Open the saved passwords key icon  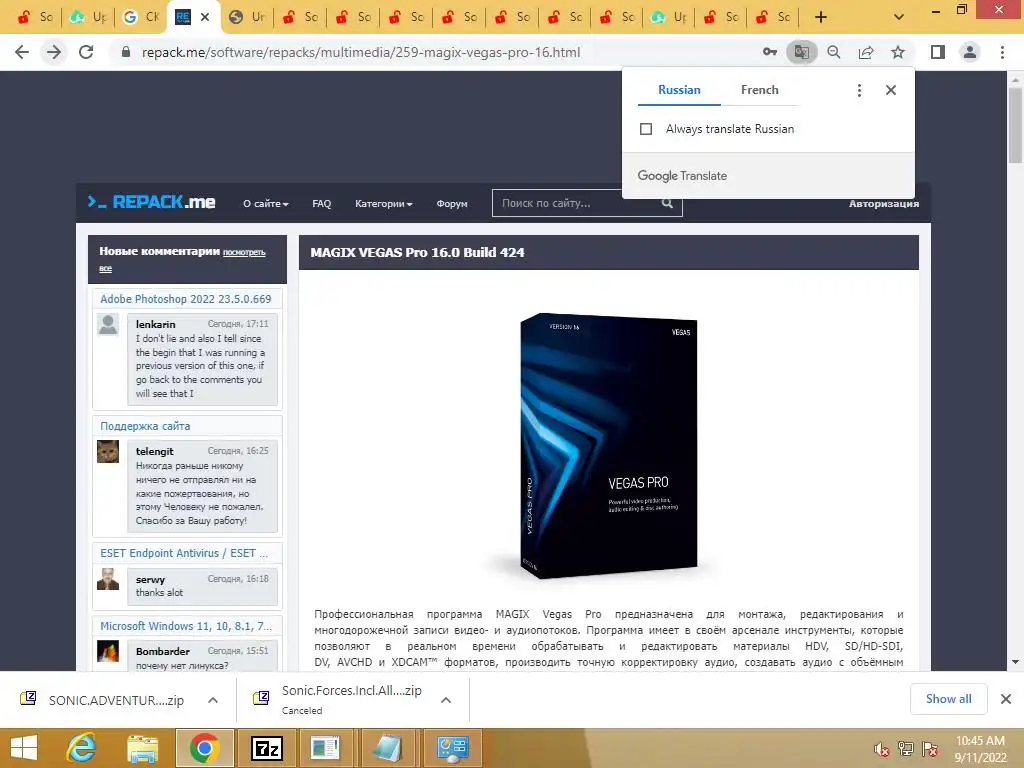click(x=770, y=52)
